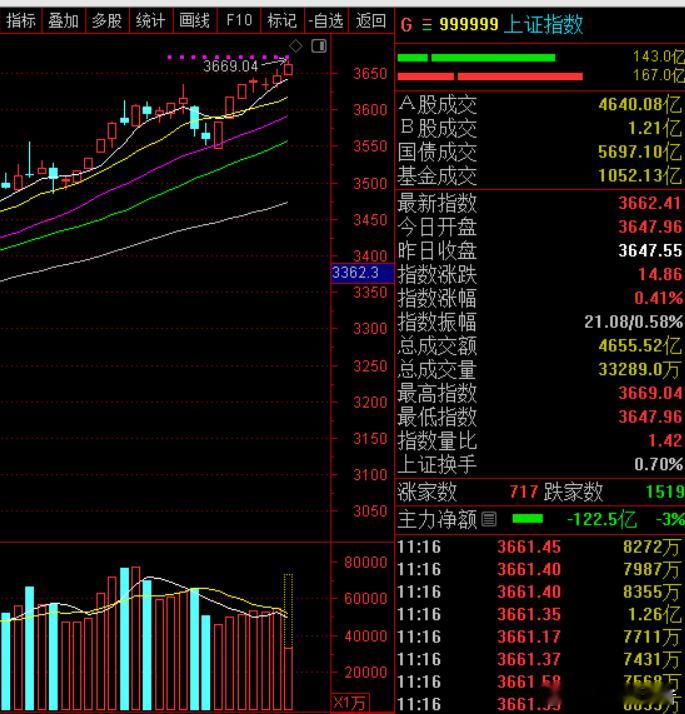Select the tick row priced 3661.17
This screenshot has height=714, width=685.
(x=540, y=637)
